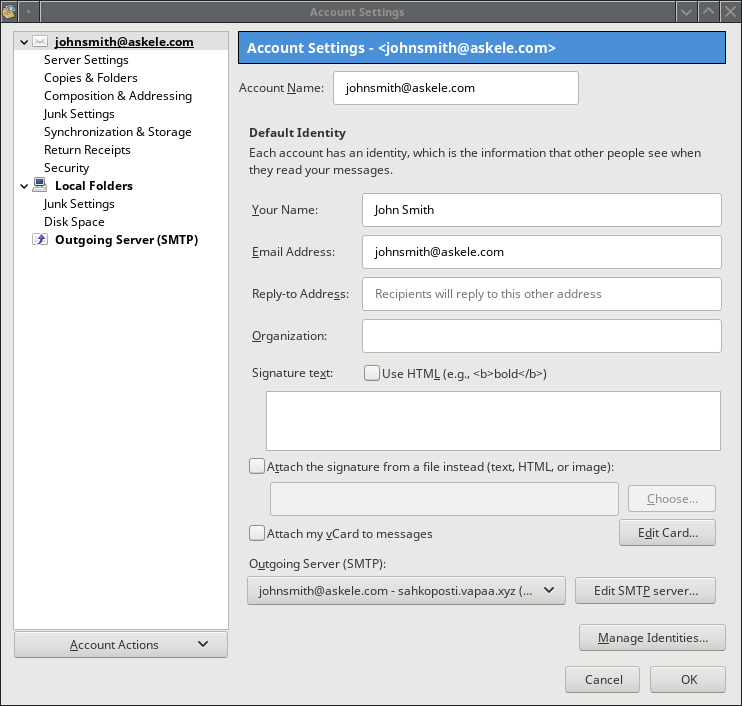742x706 pixels.
Task: Click the Outgoing Server SMTP icon
Action: click(40, 240)
